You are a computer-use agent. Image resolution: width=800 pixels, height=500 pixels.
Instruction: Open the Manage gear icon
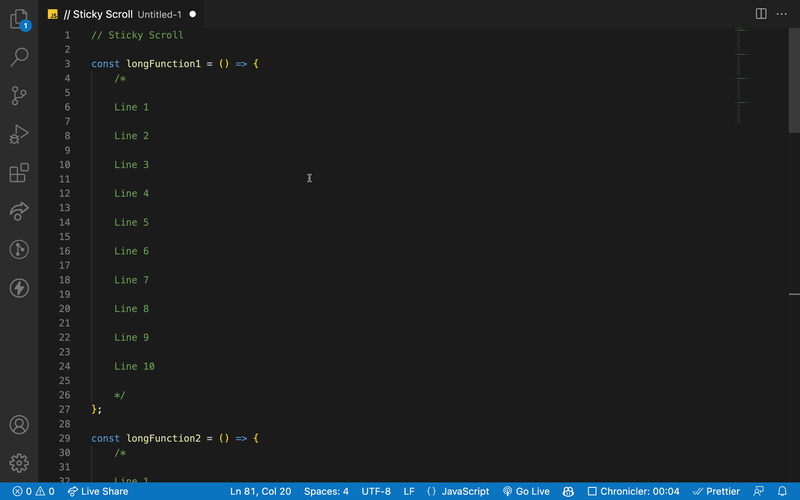pos(19,463)
